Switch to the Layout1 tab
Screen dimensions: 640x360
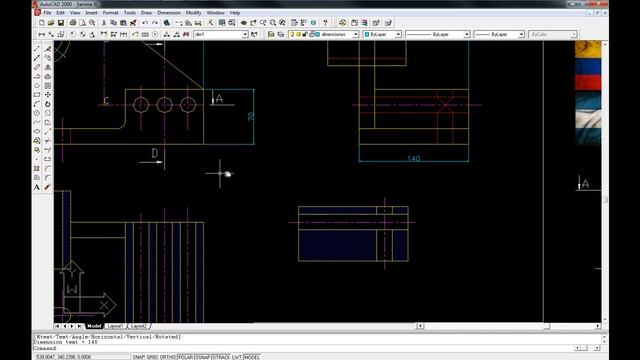116,326
